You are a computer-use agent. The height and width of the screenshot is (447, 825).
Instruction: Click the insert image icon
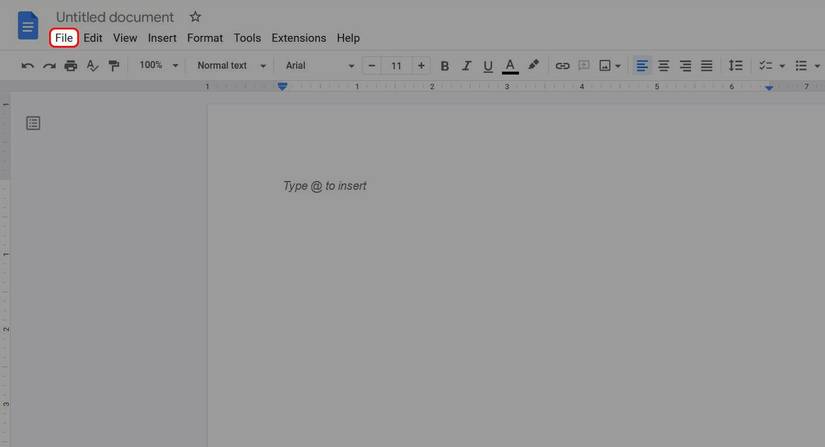(605, 66)
